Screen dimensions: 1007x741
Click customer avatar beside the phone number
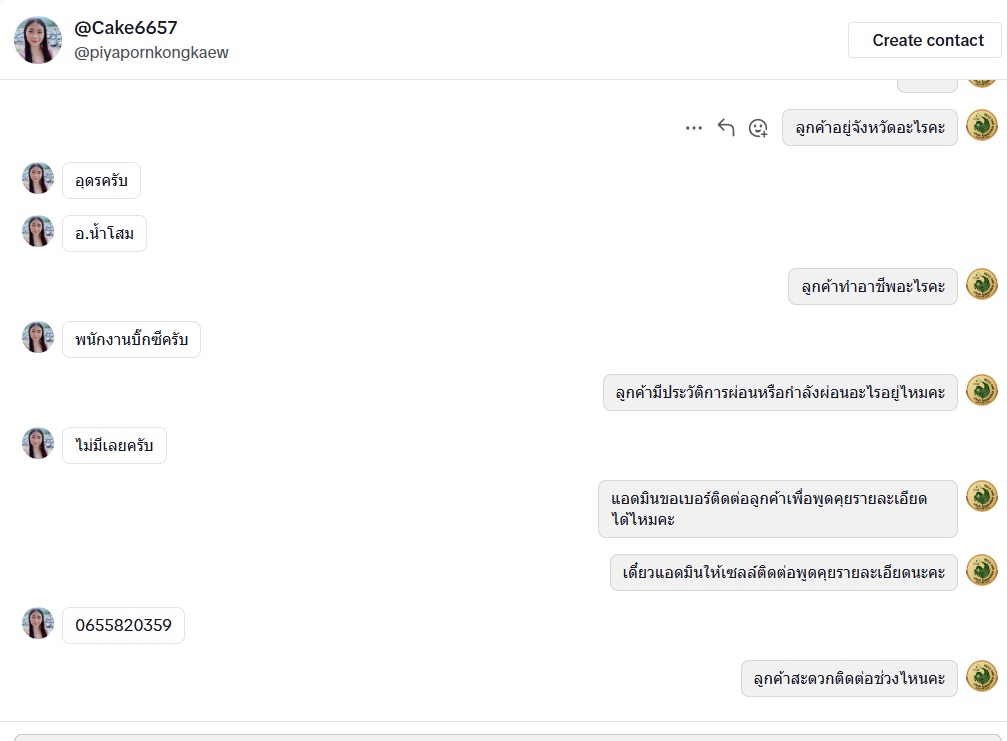click(x=38, y=624)
